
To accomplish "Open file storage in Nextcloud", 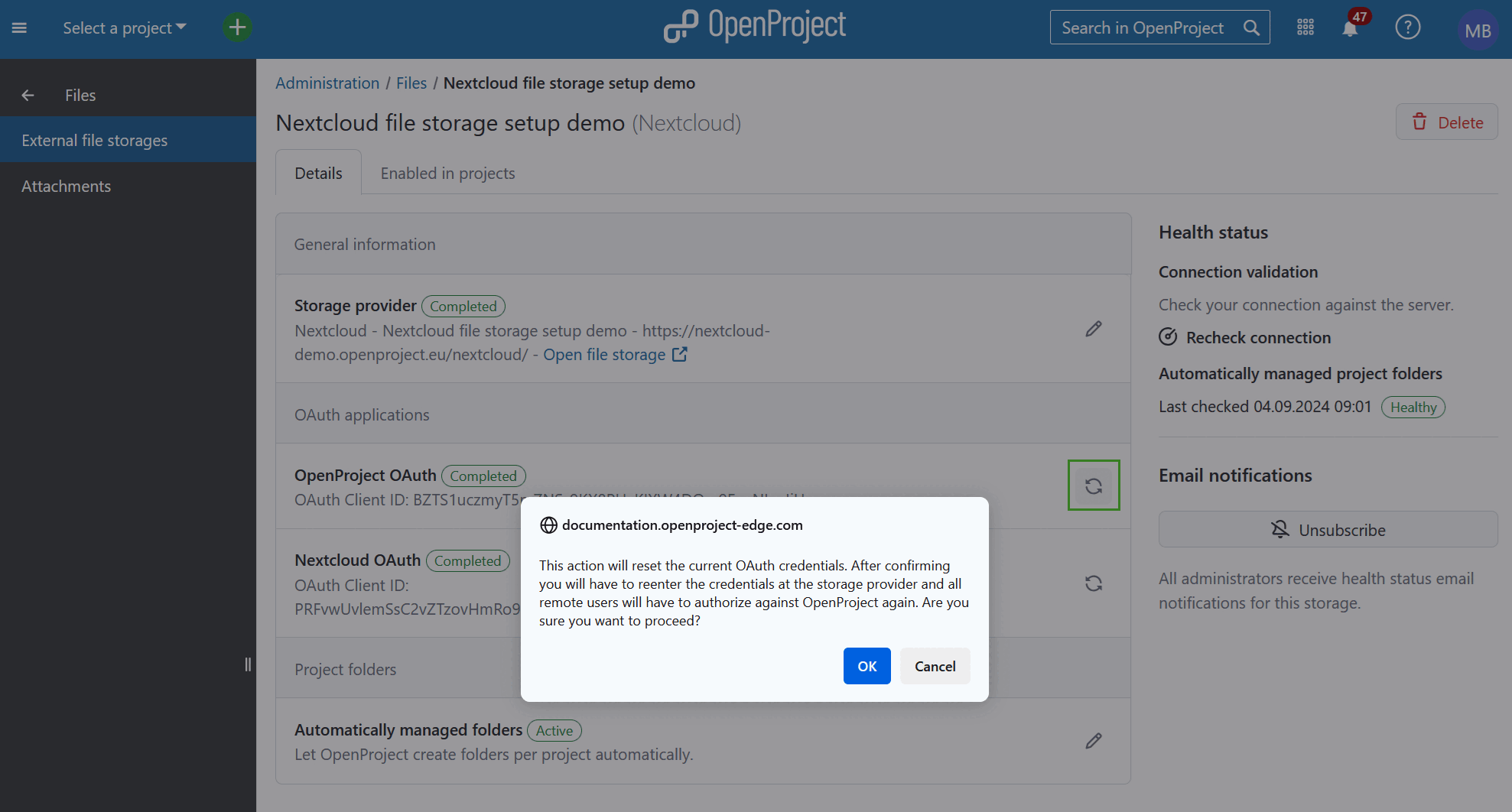I will tap(606, 354).
